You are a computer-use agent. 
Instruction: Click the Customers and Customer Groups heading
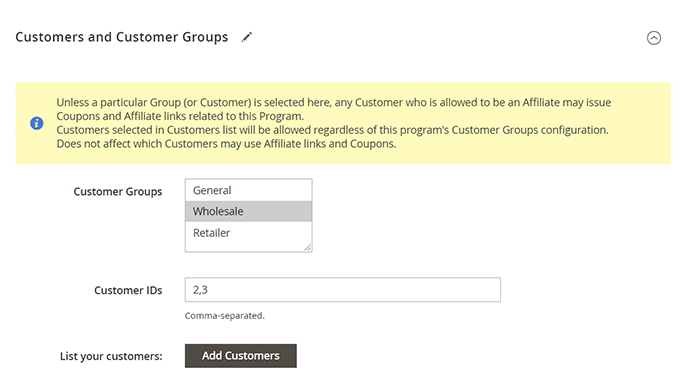tap(122, 37)
